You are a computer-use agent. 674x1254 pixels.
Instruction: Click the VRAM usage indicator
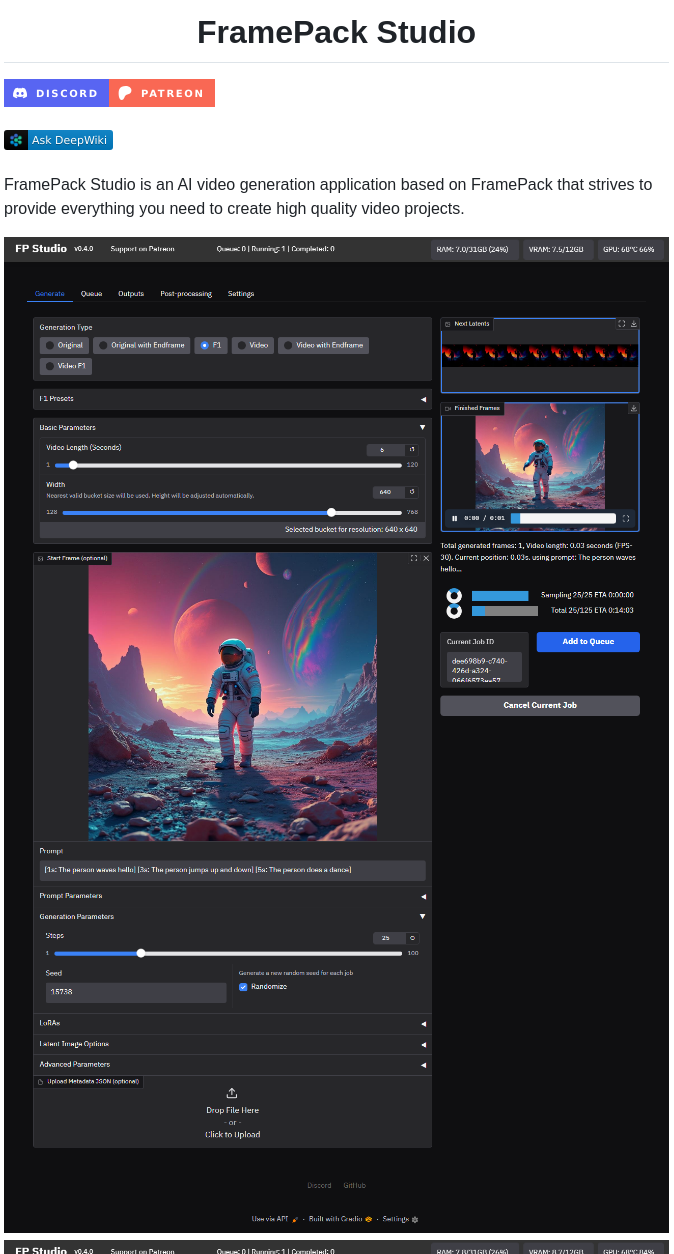point(558,249)
